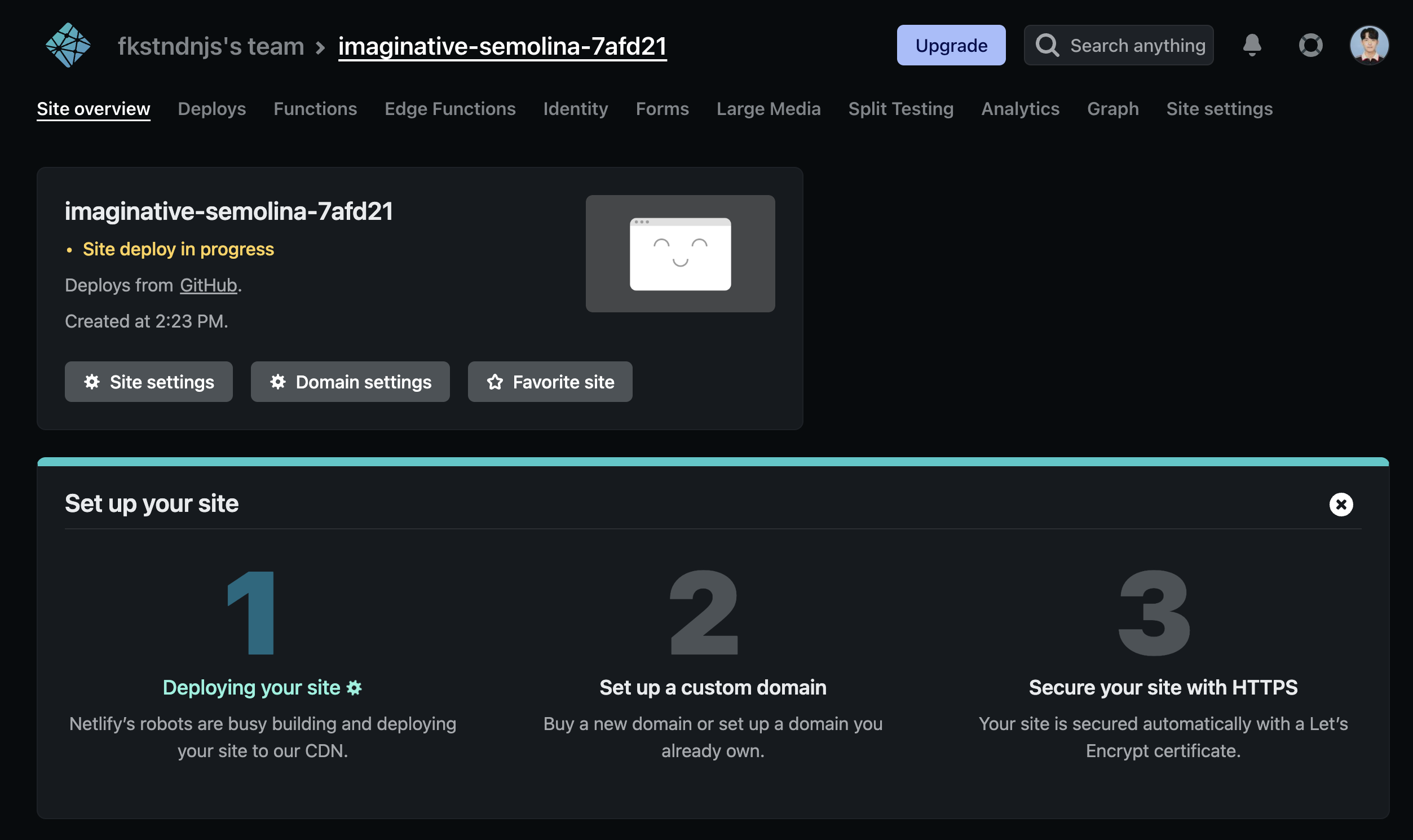
Task: Open the Deploys tab
Action: click(x=211, y=109)
